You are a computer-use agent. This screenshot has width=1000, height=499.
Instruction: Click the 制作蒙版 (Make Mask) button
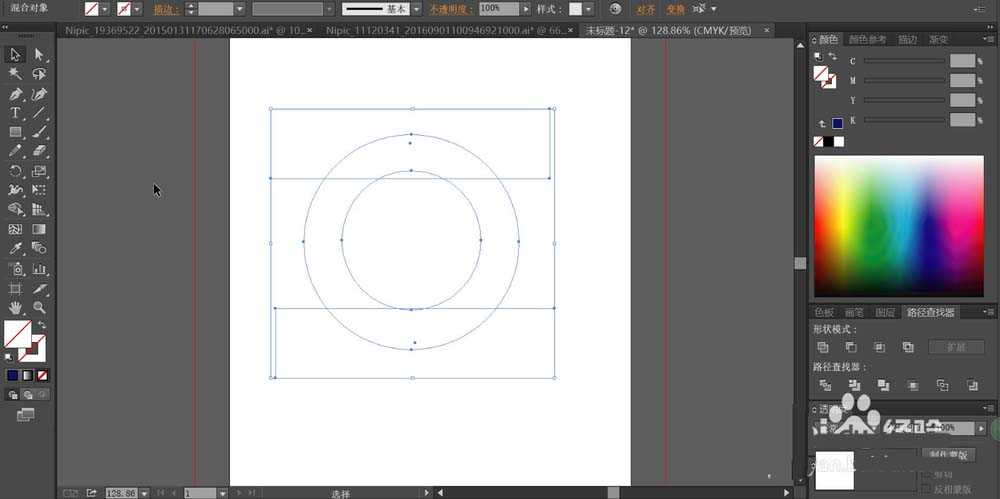947,455
